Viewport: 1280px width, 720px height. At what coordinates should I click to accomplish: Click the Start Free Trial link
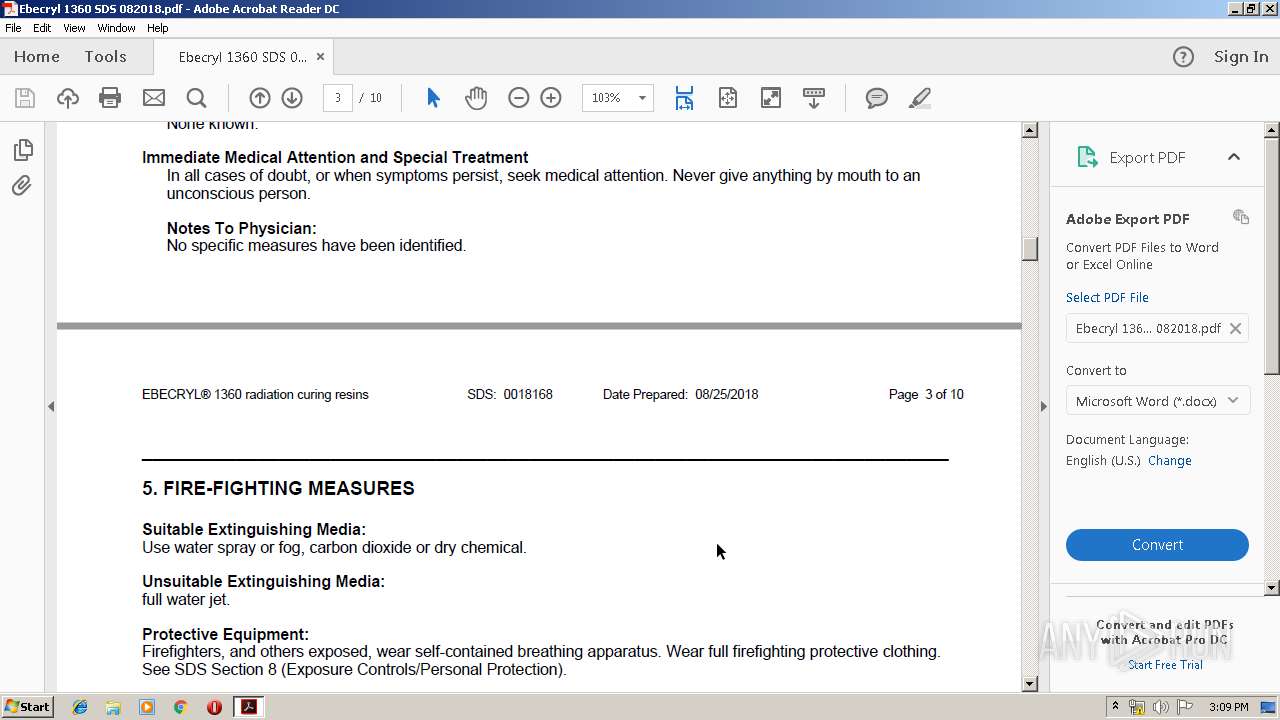pyautogui.click(x=1165, y=665)
